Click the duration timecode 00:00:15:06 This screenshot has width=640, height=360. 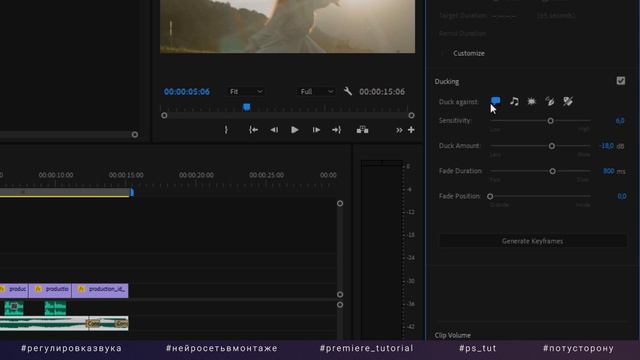click(382, 92)
